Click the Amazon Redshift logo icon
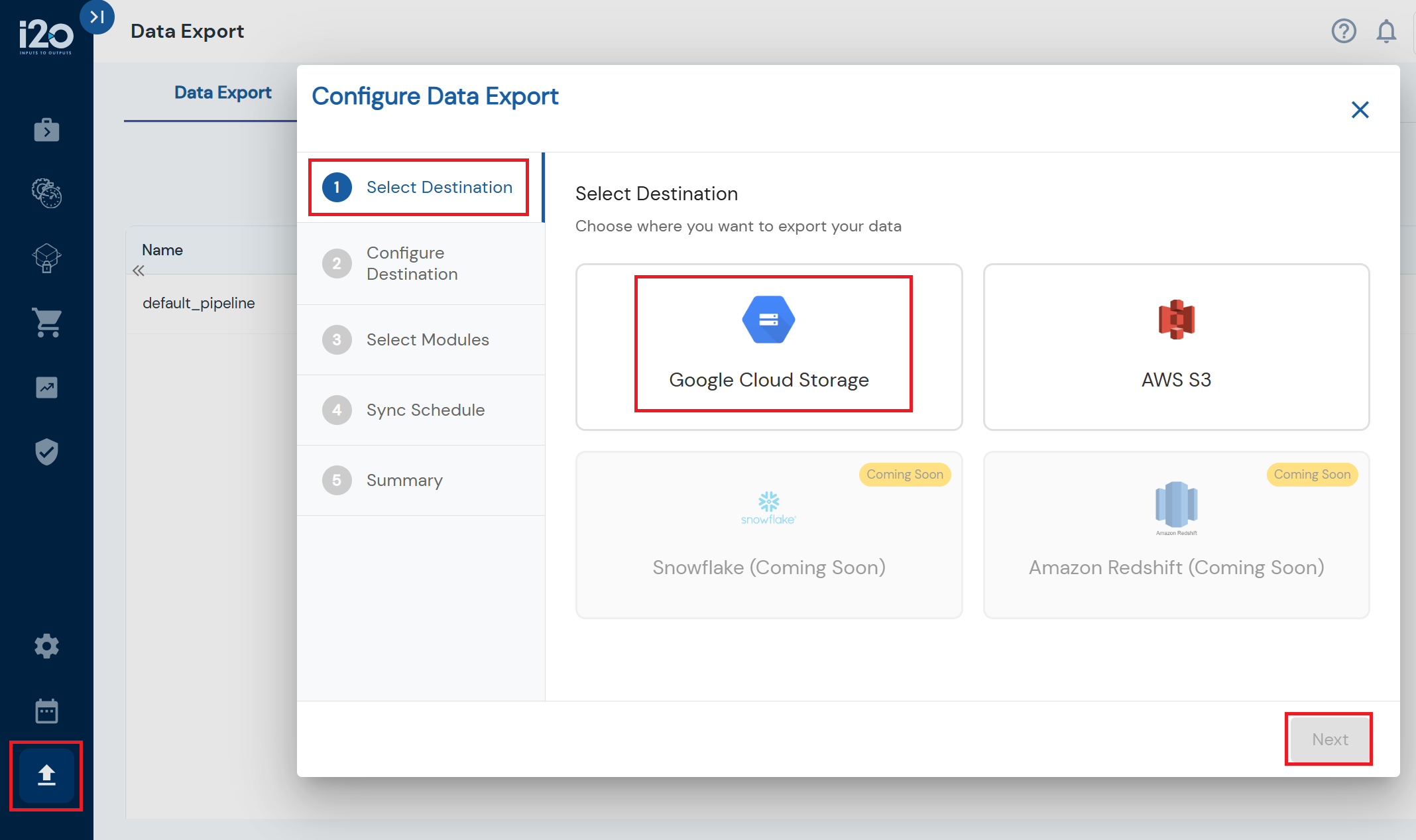 [1176, 508]
